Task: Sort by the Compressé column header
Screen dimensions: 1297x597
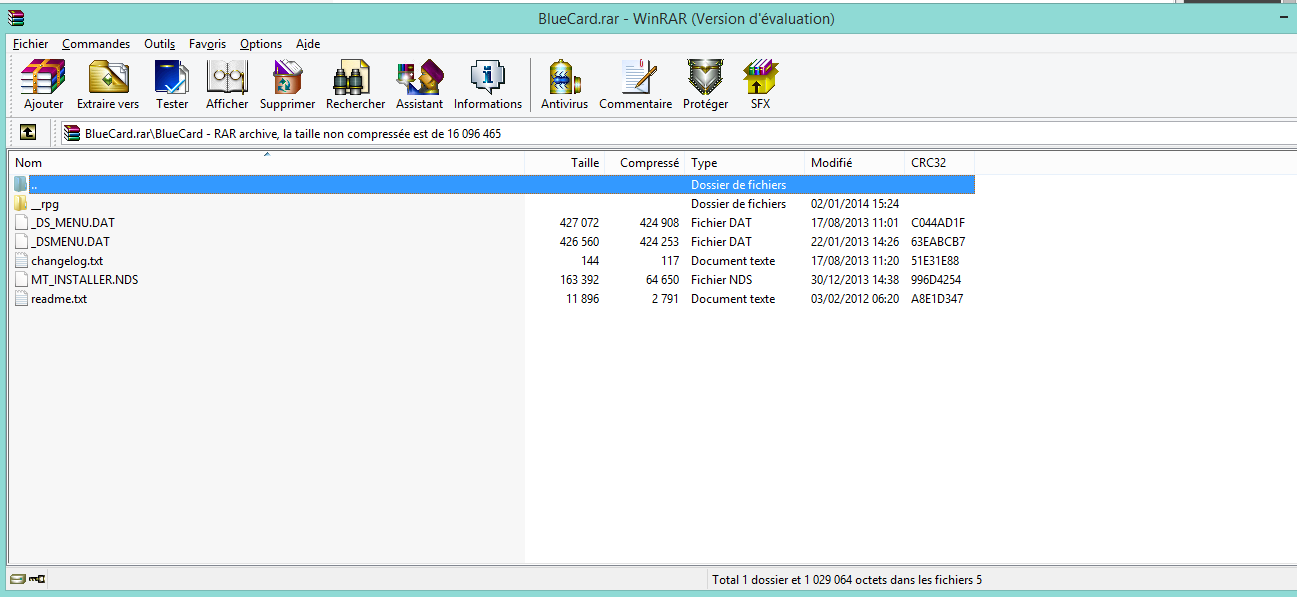Action: pos(645,163)
